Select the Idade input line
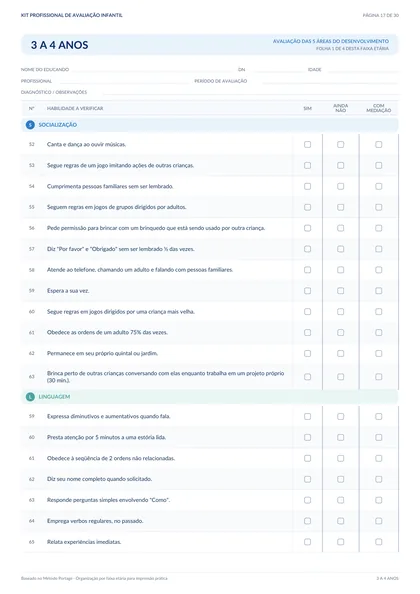420x594 pixels. coord(362,70)
